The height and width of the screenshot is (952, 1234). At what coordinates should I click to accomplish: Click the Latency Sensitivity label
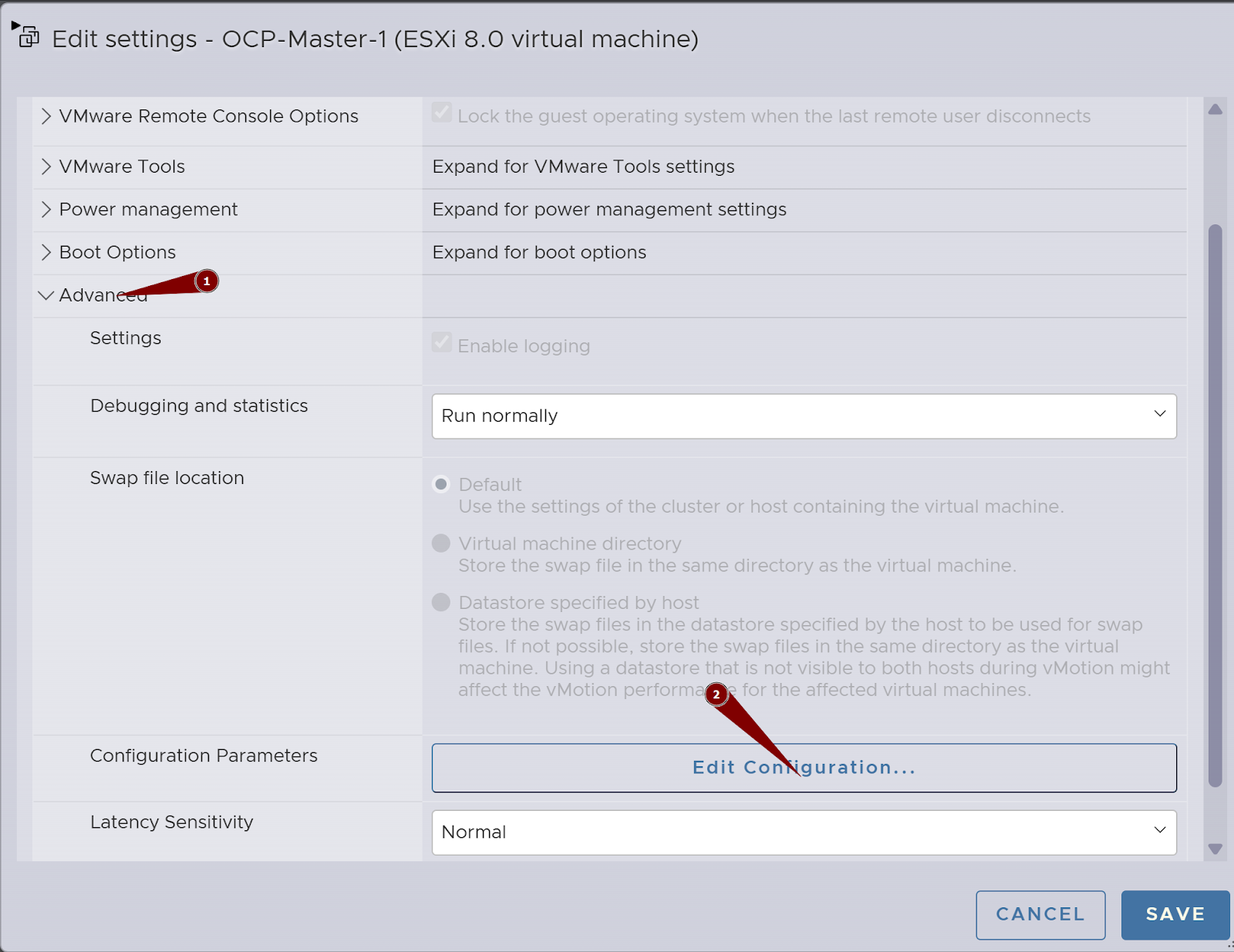[x=172, y=822]
